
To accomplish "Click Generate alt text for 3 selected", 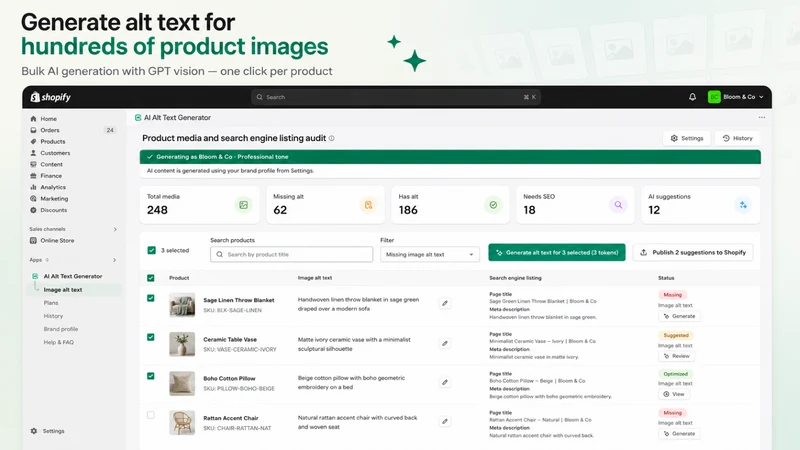I will (x=557, y=253).
